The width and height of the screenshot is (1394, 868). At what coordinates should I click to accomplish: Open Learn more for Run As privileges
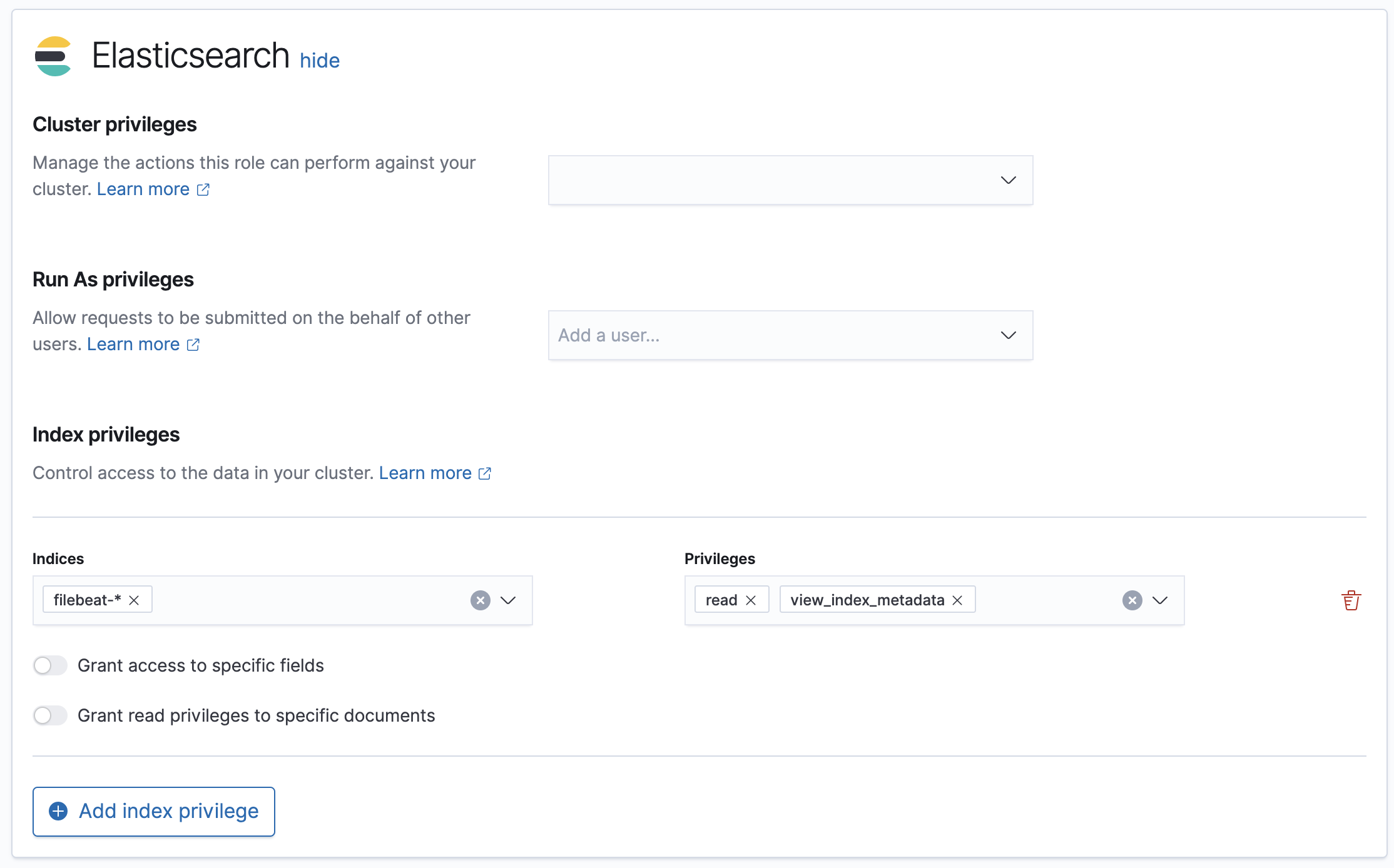[133, 344]
